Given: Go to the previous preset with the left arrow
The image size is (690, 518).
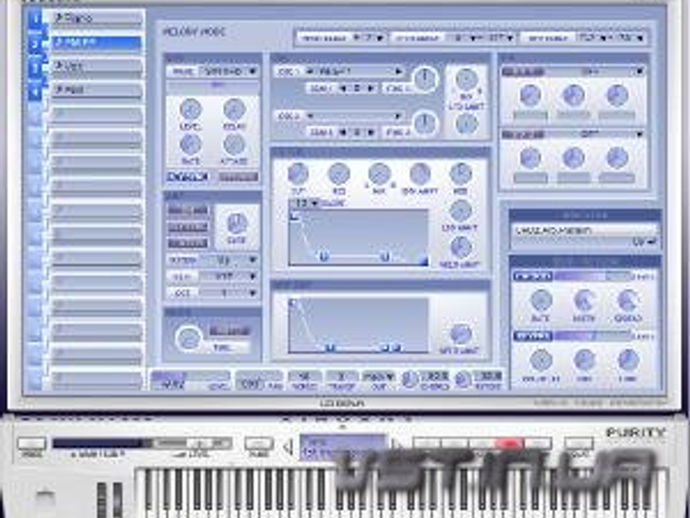Looking at the screenshot, I should (x=289, y=448).
